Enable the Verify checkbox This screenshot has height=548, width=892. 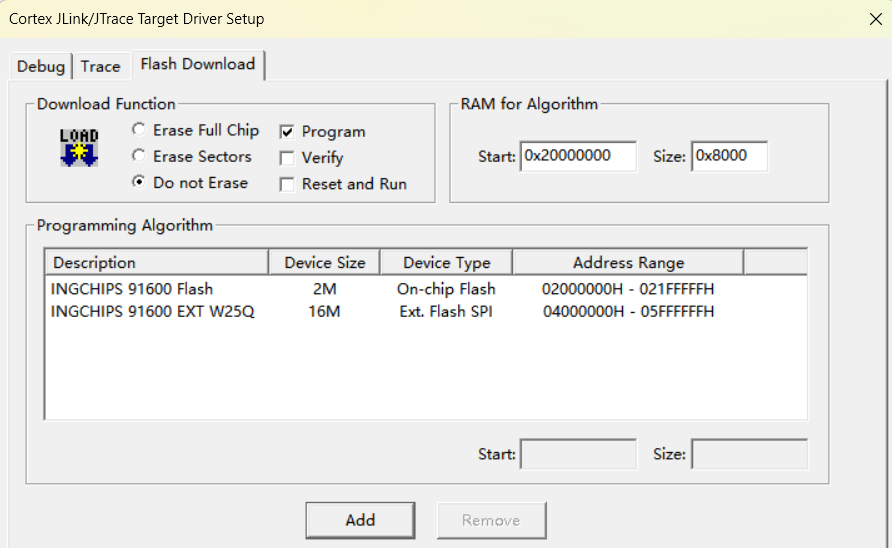(x=287, y=158)
